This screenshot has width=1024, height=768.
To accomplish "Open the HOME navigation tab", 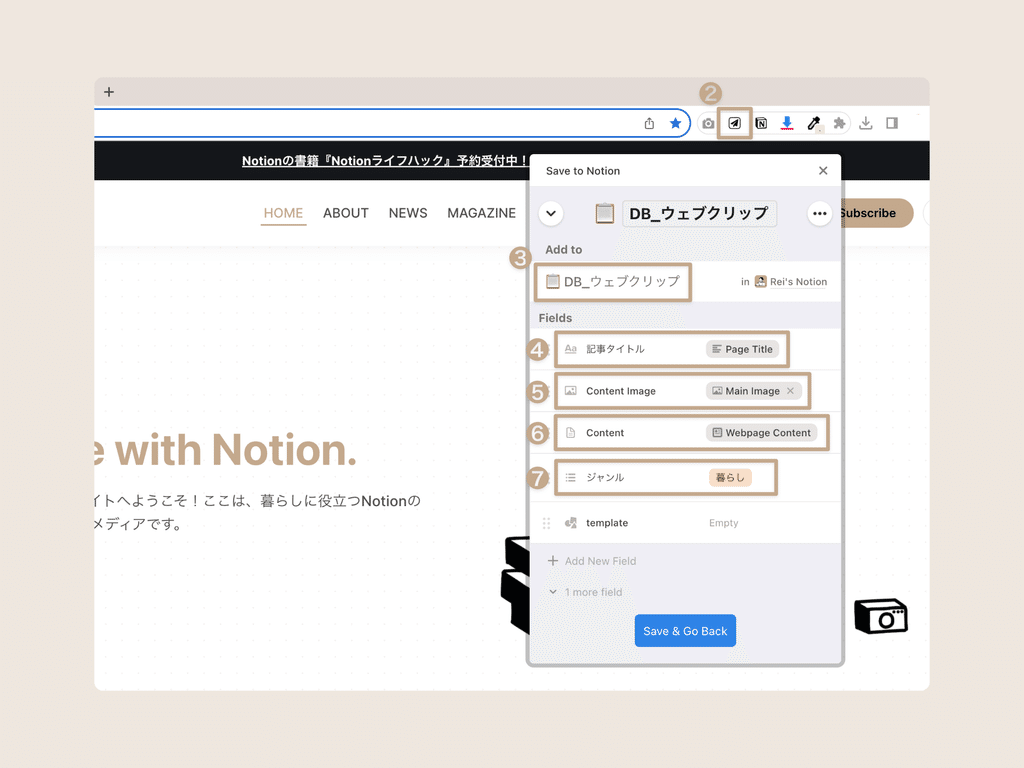I will (x=283, y=213).
